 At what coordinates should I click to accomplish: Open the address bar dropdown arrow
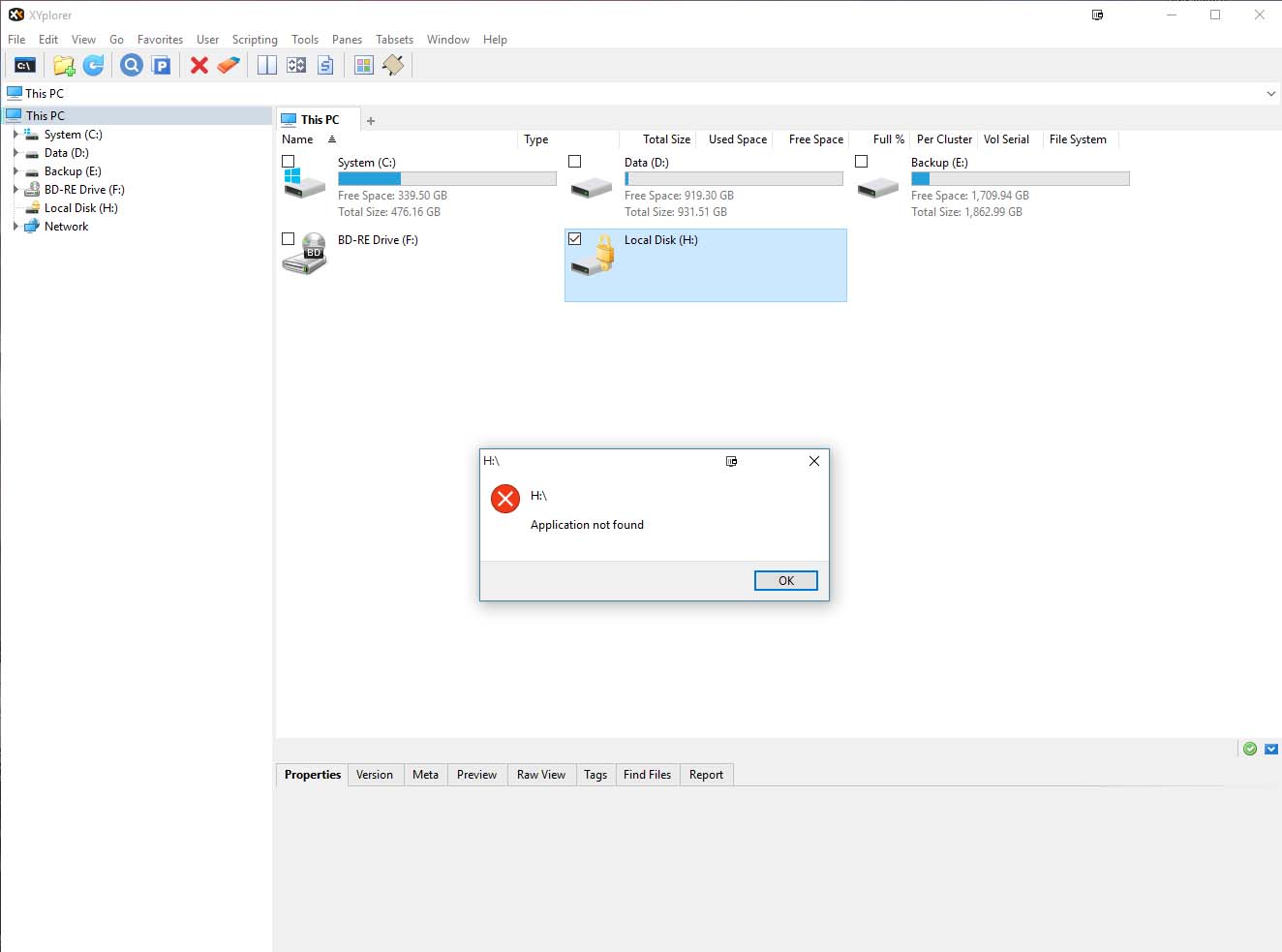(1270, 94)
